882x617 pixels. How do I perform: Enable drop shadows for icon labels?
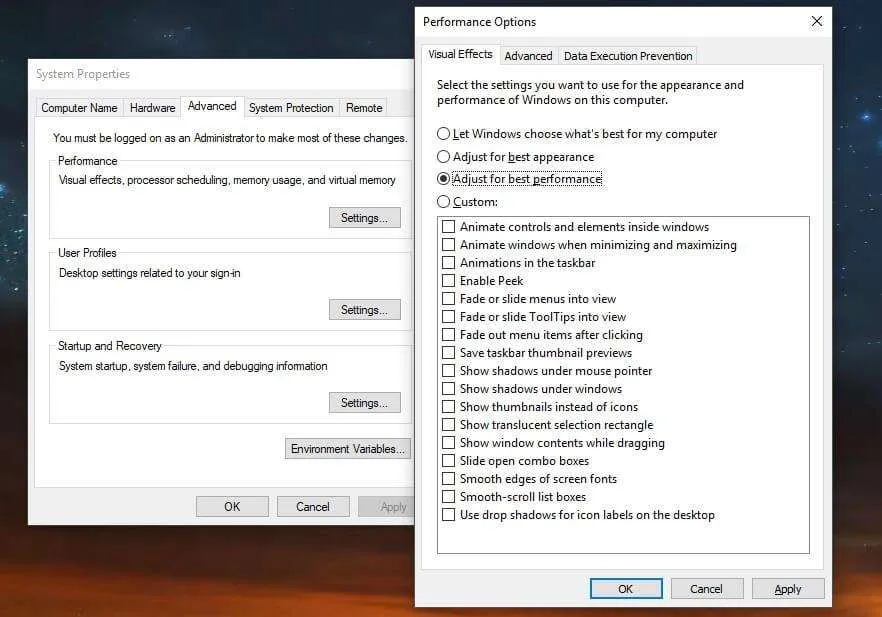click(x=448, y=515)
